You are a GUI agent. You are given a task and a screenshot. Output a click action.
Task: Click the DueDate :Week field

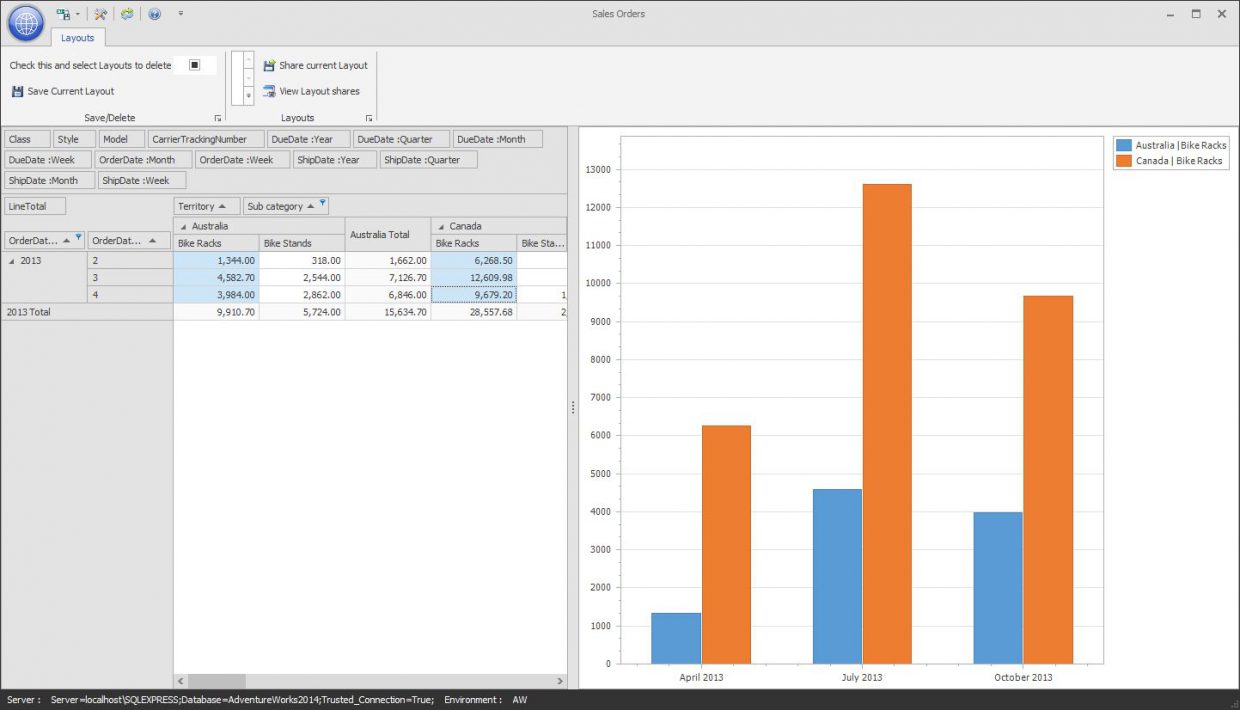click(x=48, y=160)
